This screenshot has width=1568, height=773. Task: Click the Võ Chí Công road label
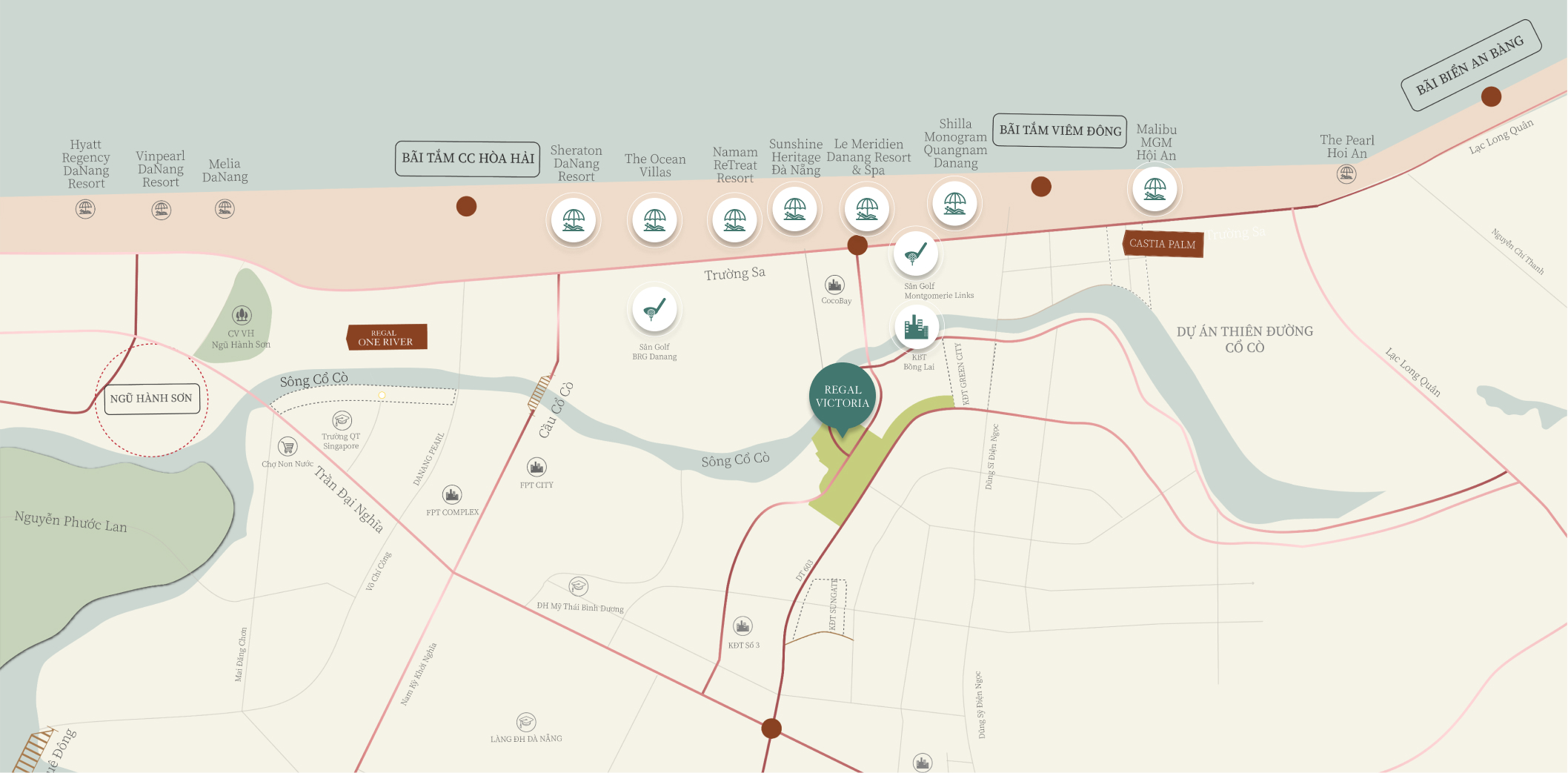[378, 571]
